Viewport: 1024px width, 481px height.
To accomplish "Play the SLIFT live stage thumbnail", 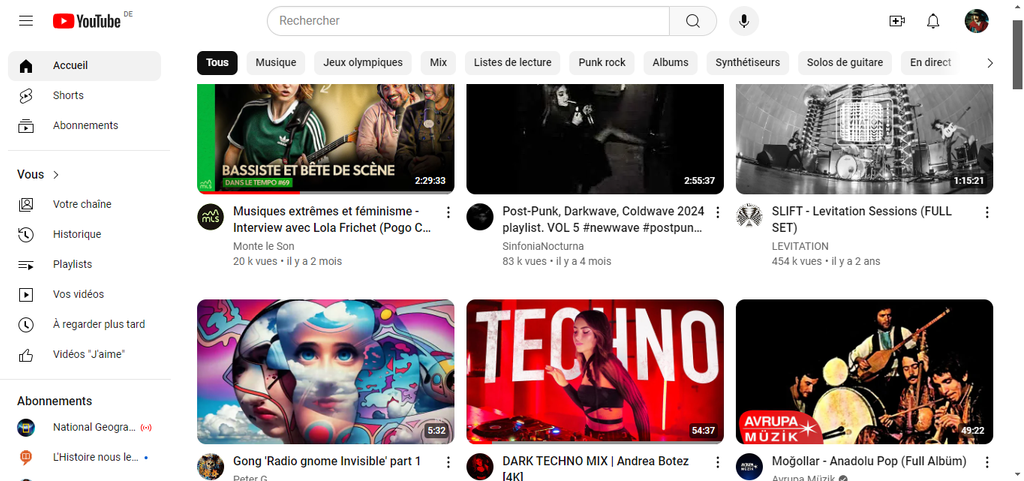I will (864, 139).
